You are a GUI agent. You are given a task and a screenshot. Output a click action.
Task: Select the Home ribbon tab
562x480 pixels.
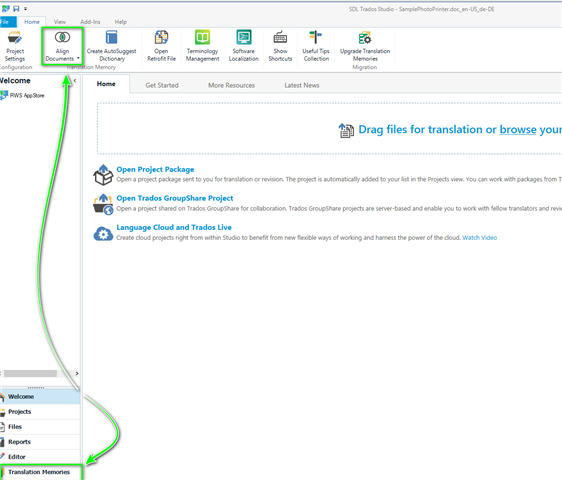tap(32, 22)
